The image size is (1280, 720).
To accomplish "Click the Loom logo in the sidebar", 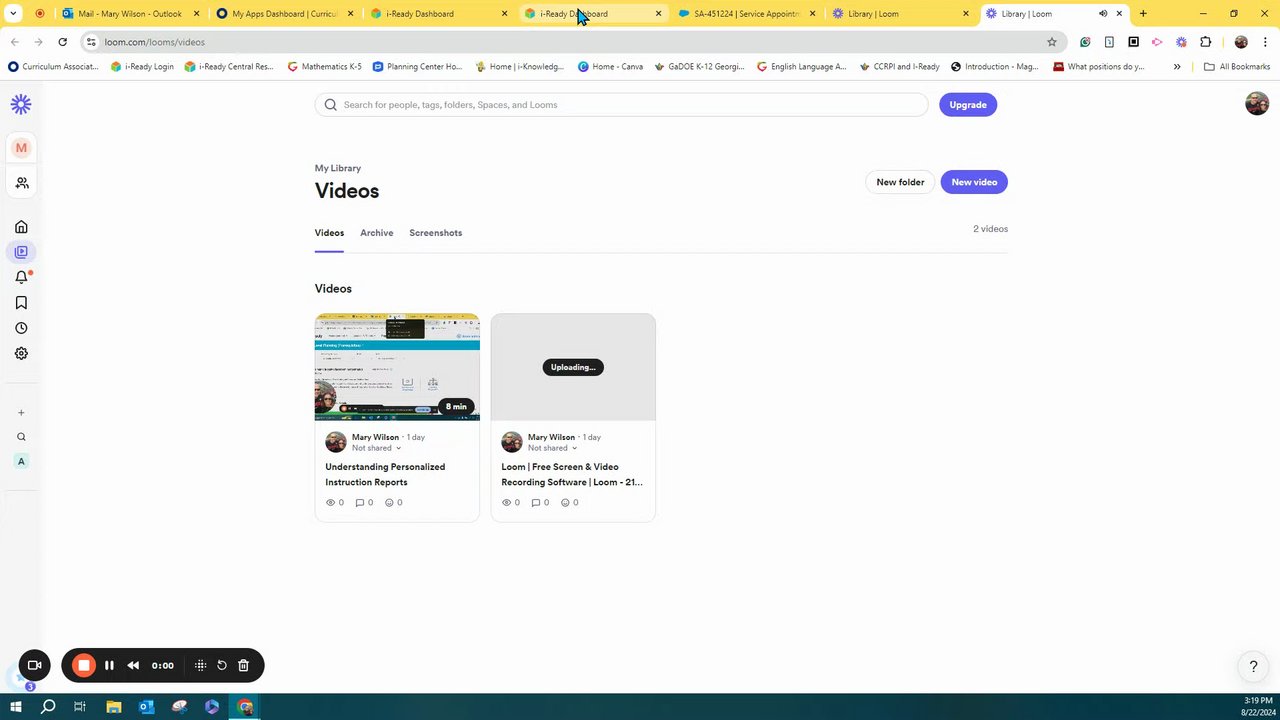I will [21, 105].
